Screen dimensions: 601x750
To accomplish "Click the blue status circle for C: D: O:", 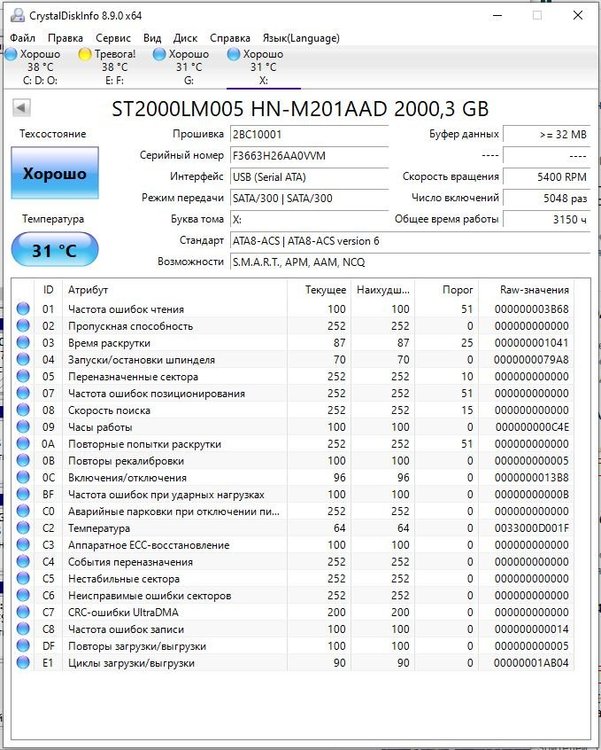I will [11, 55].
